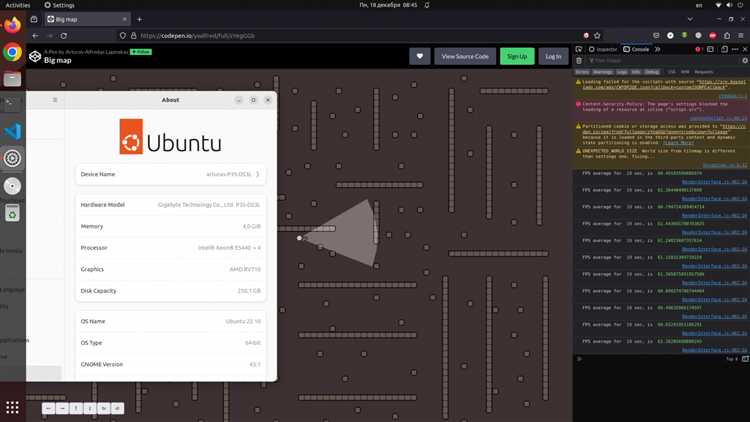Click the CodePen logo icon
Viewport: 750px width, 422px height.
[35, 56]
